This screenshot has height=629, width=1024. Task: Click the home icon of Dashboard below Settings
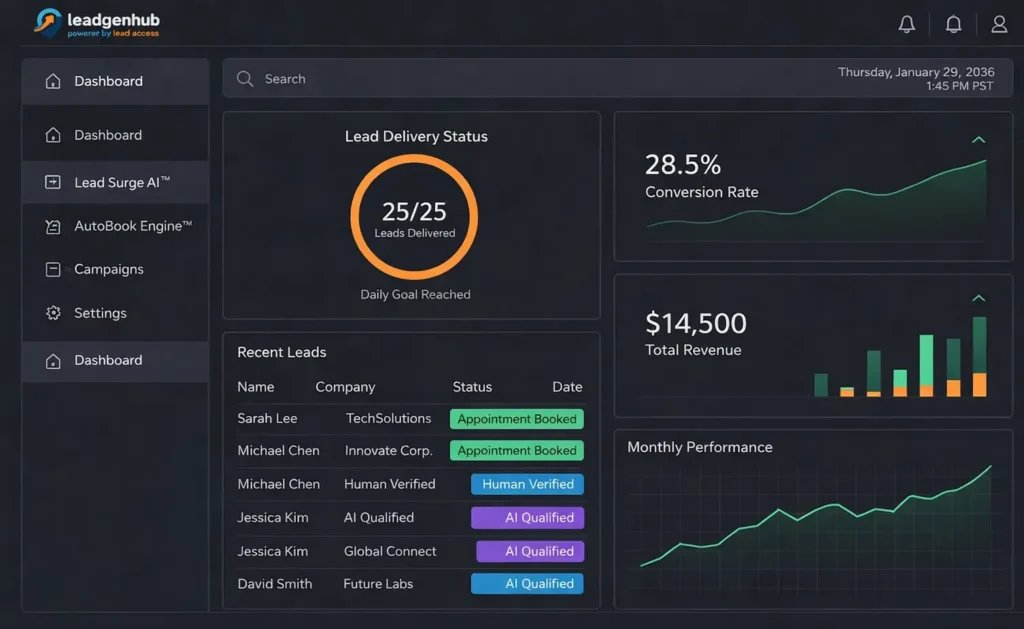click(53, 361)
